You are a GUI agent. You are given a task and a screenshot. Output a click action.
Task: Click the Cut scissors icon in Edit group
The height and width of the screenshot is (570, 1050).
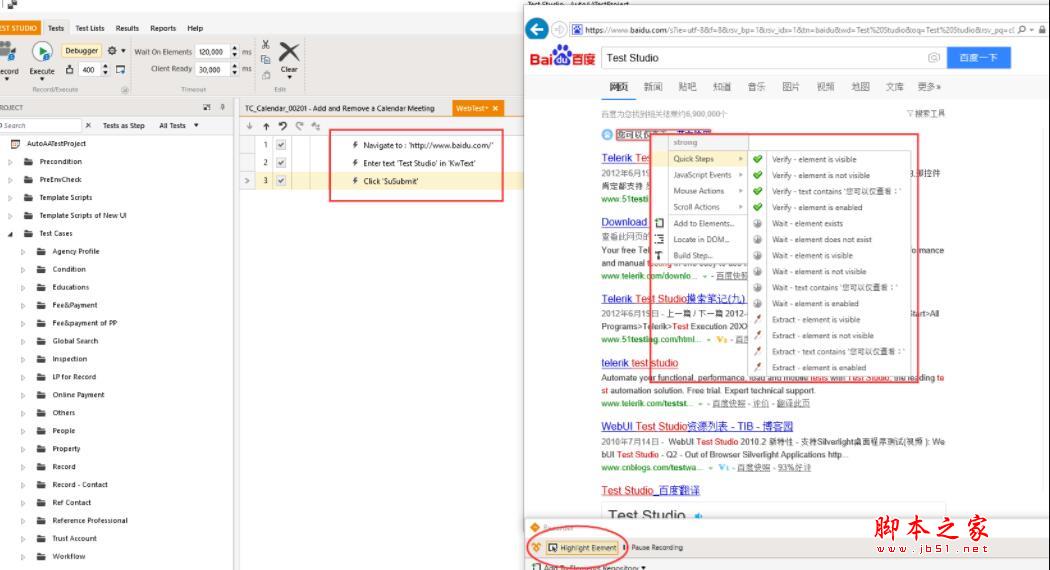[x=265, y=45]
